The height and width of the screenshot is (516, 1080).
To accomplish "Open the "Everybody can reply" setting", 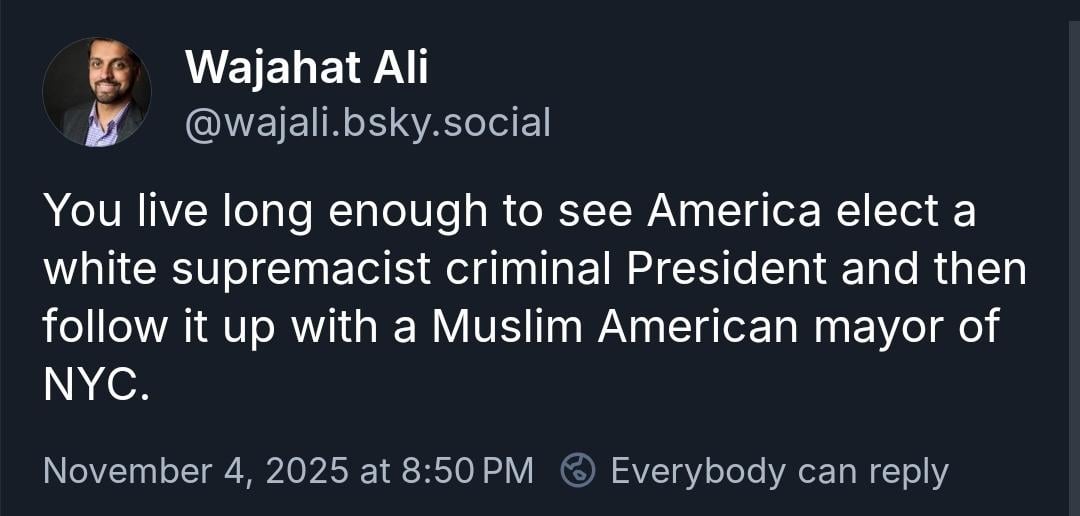I will coord(779,470).
